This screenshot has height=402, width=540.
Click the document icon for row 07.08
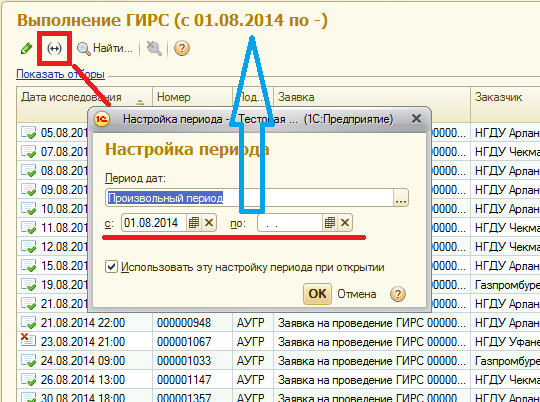pos(28,151)
